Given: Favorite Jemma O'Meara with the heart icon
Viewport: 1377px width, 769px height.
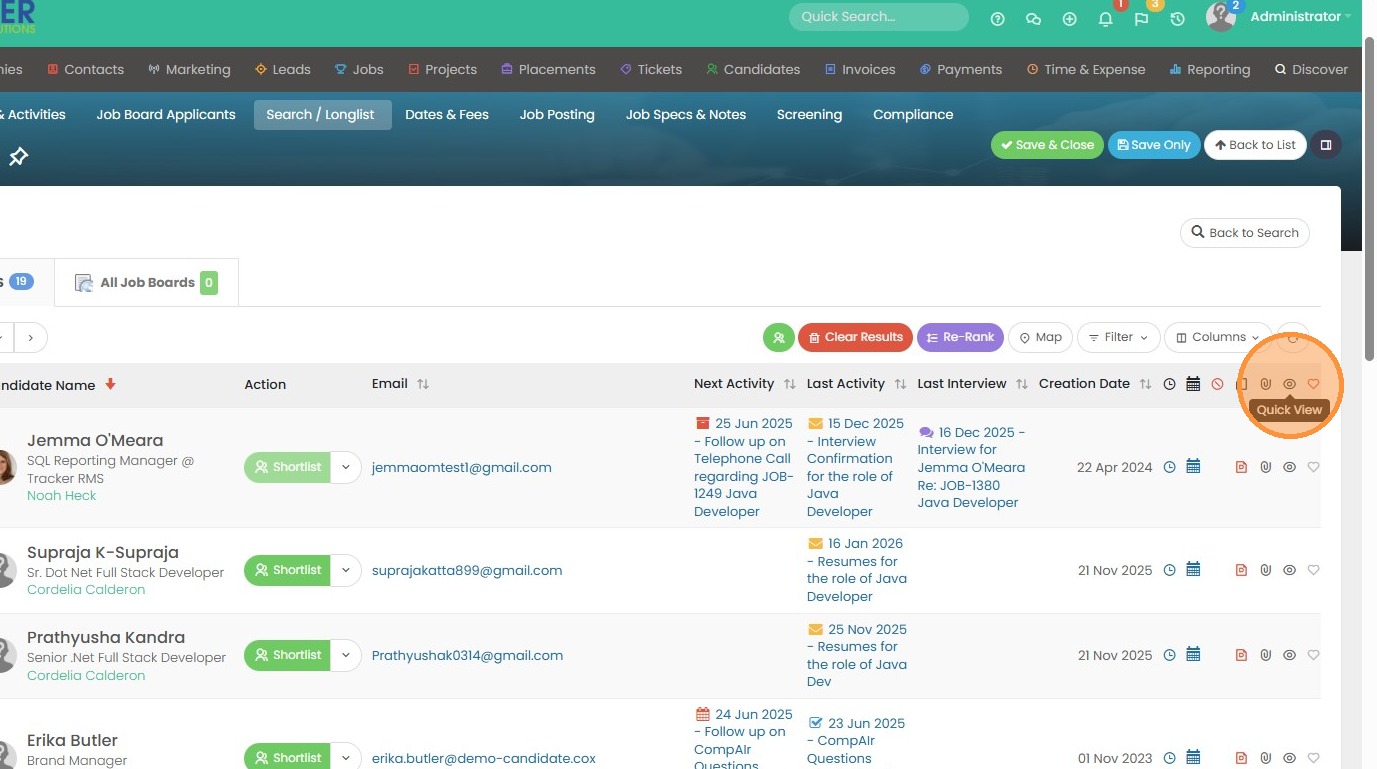Looking at the screenshot, I should click(1313, 467).
